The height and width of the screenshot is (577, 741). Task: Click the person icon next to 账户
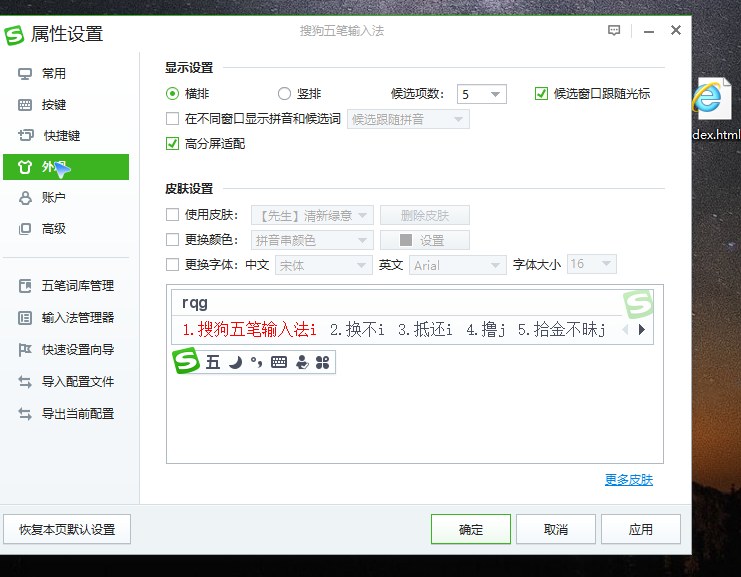25,198
